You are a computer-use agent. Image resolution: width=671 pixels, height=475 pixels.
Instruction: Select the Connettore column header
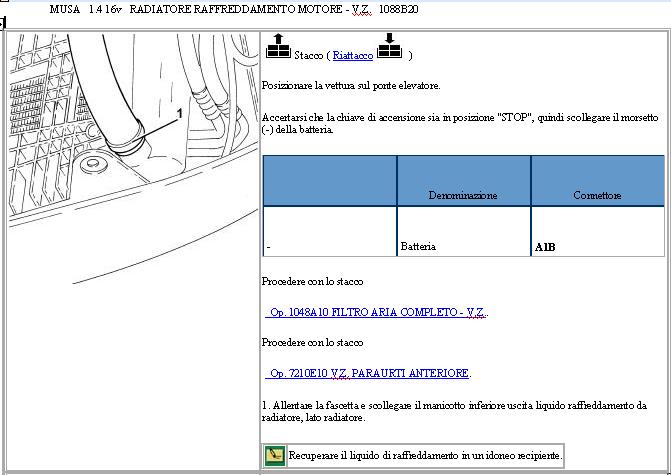[597, 181]
